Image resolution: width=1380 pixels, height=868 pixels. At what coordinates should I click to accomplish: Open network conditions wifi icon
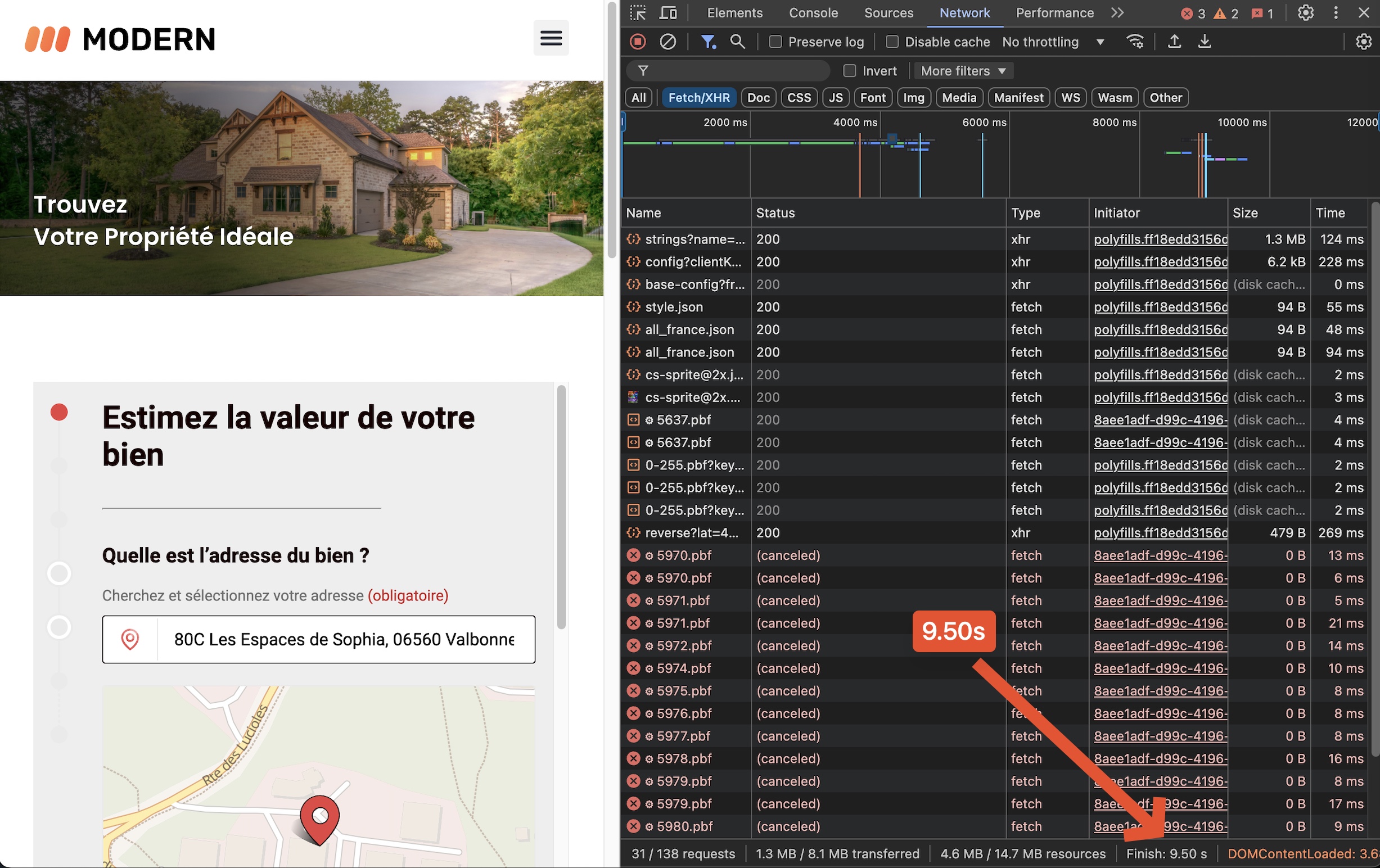click(1135, 42)
